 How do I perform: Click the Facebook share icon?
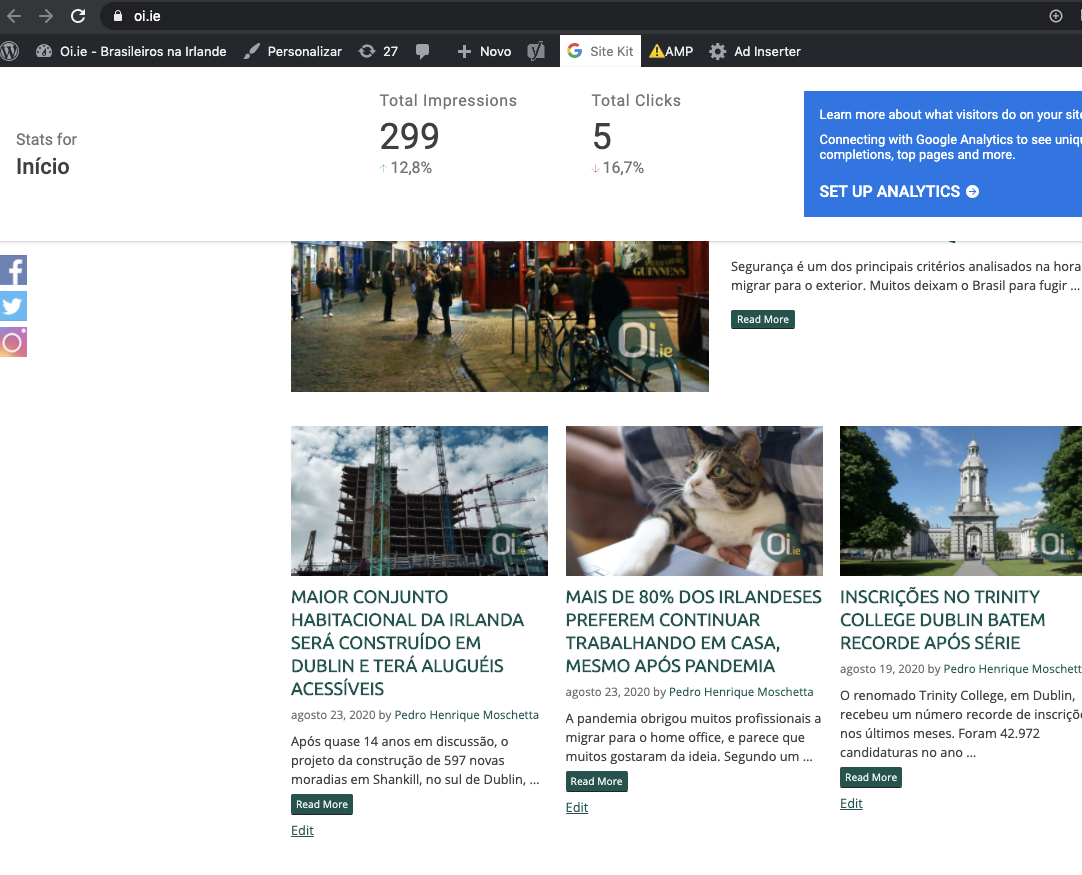(13, 270)
